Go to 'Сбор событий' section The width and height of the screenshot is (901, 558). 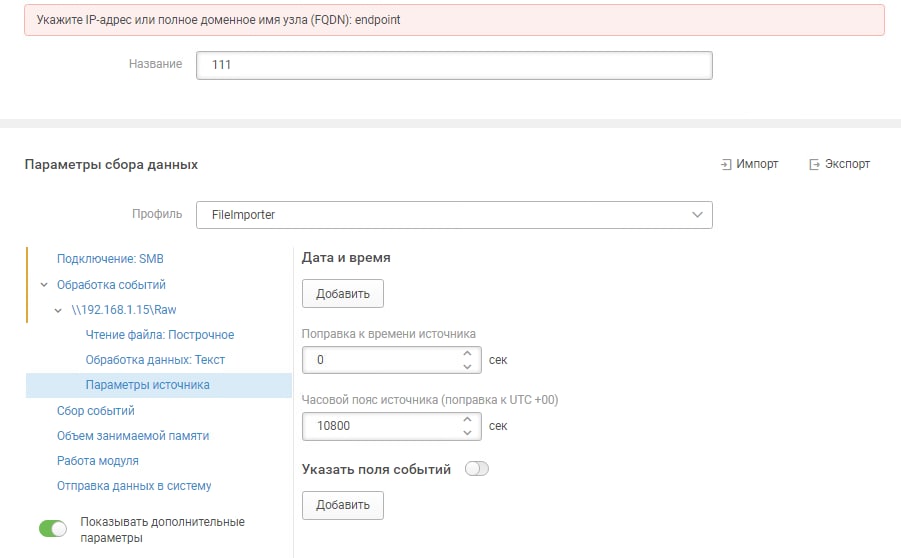[95, 411]
